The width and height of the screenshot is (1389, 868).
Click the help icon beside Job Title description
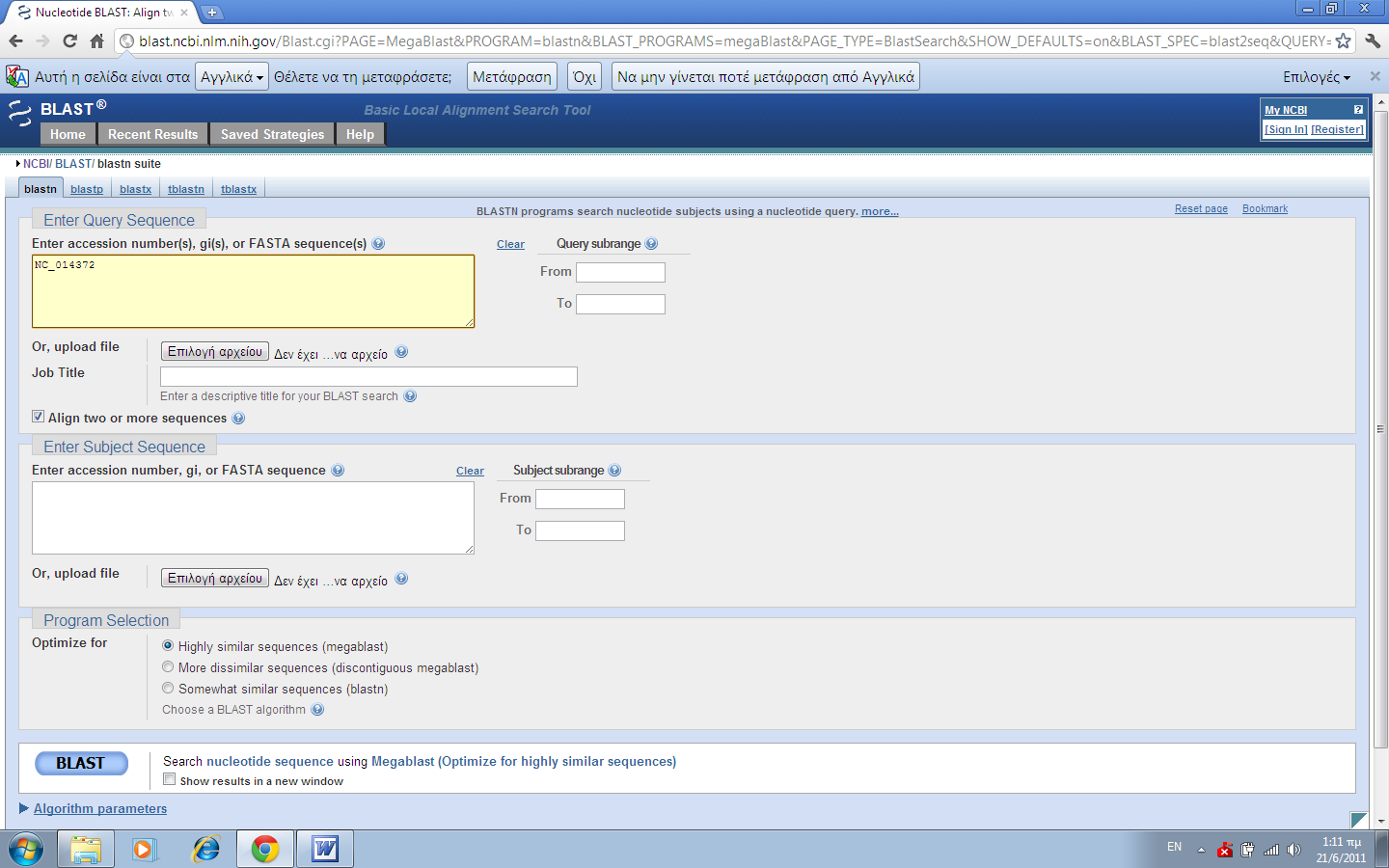click(410, 396)
